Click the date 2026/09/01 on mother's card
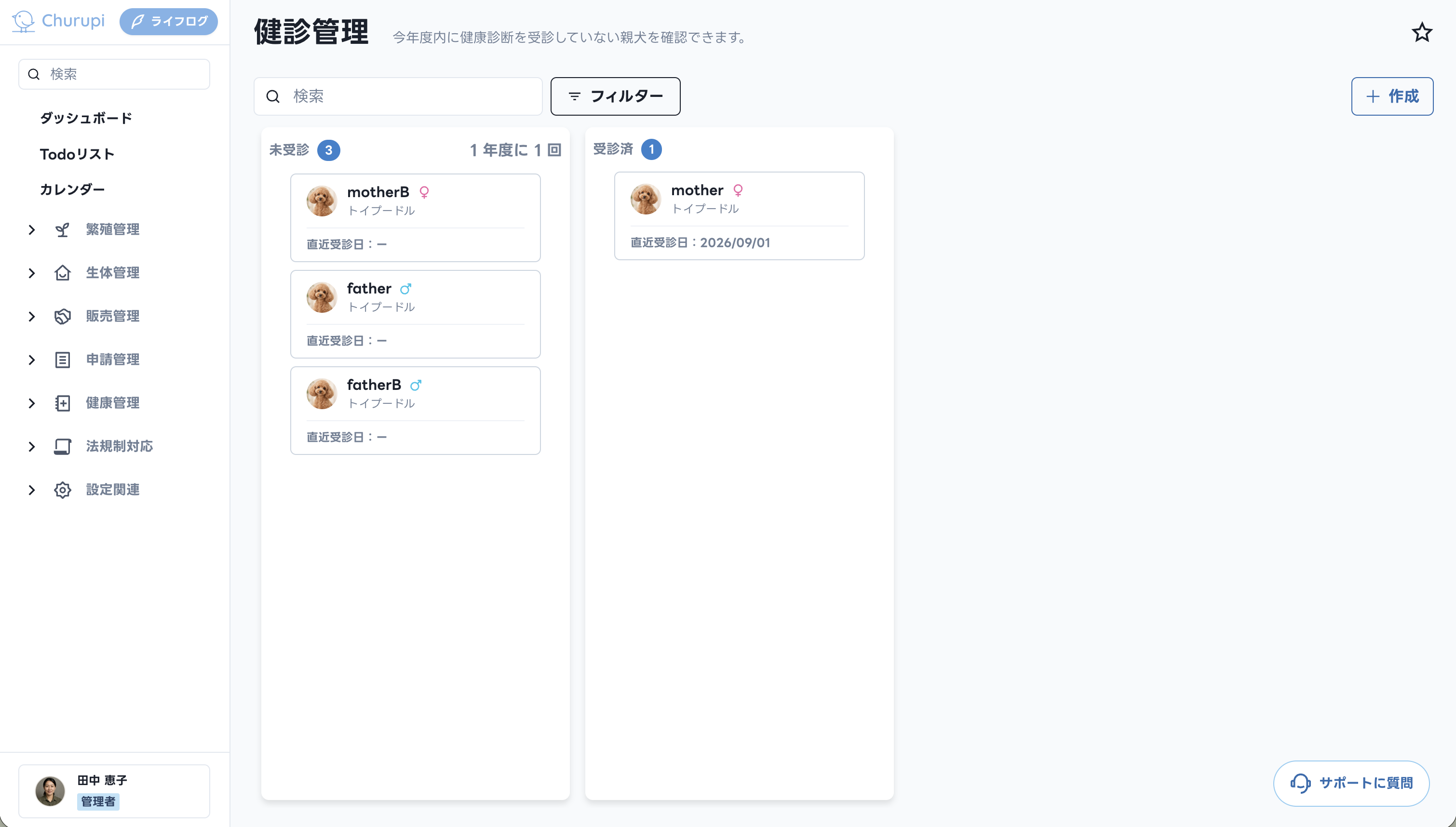Screen dimensions: 1456x827 pos(735,242)
